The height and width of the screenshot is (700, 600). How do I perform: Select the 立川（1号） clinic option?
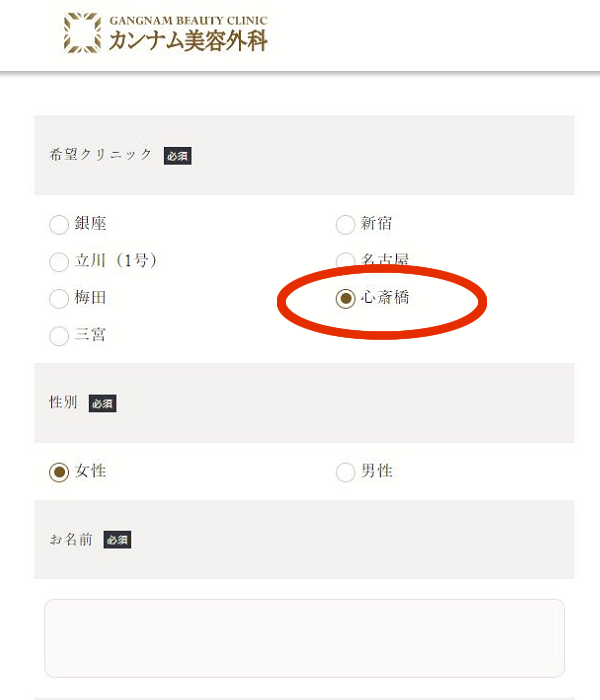coord(59,262)
